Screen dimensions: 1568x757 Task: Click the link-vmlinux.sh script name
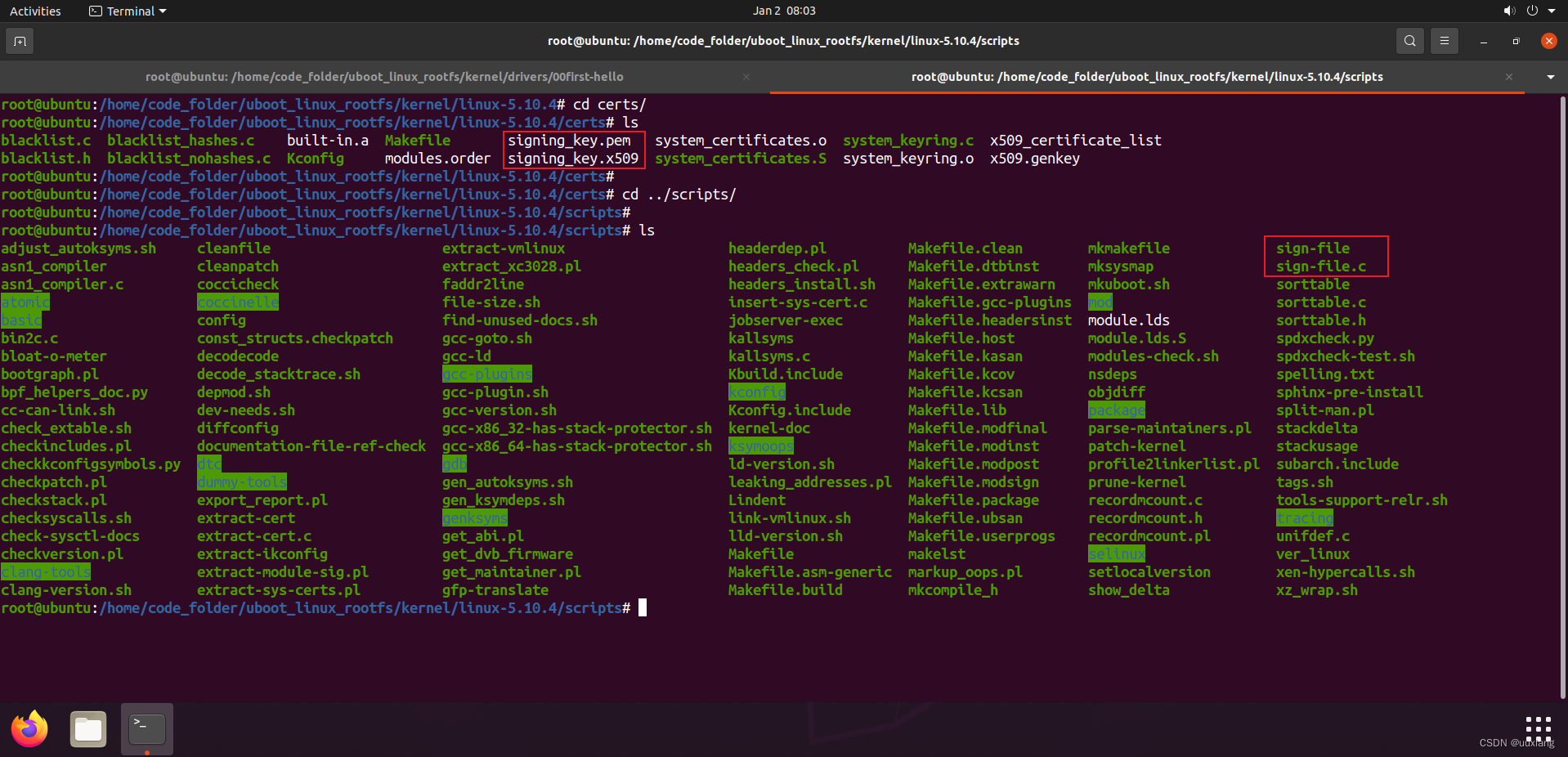790,518
